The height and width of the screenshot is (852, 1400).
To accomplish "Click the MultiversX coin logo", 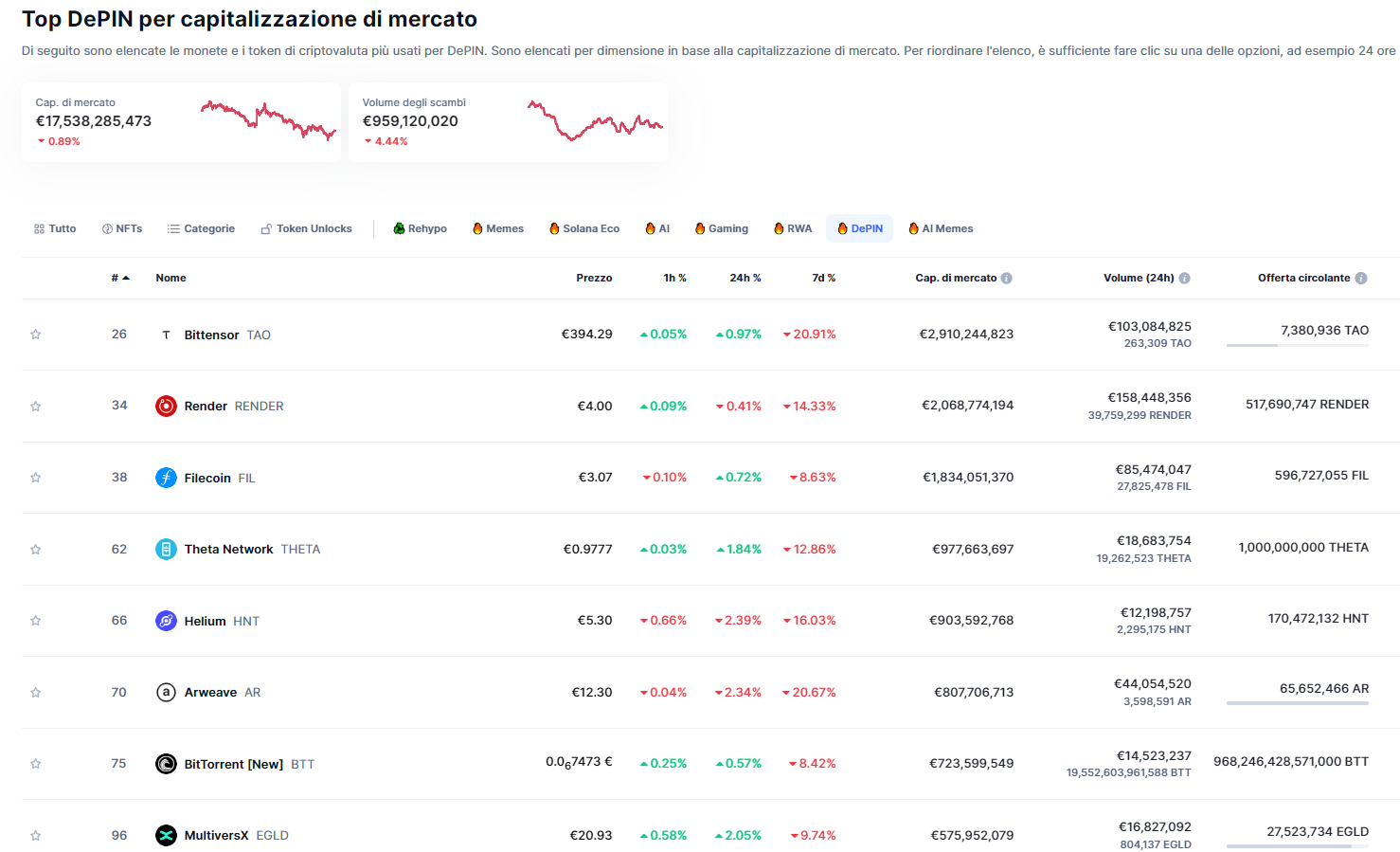I will [x=166, y=836].
